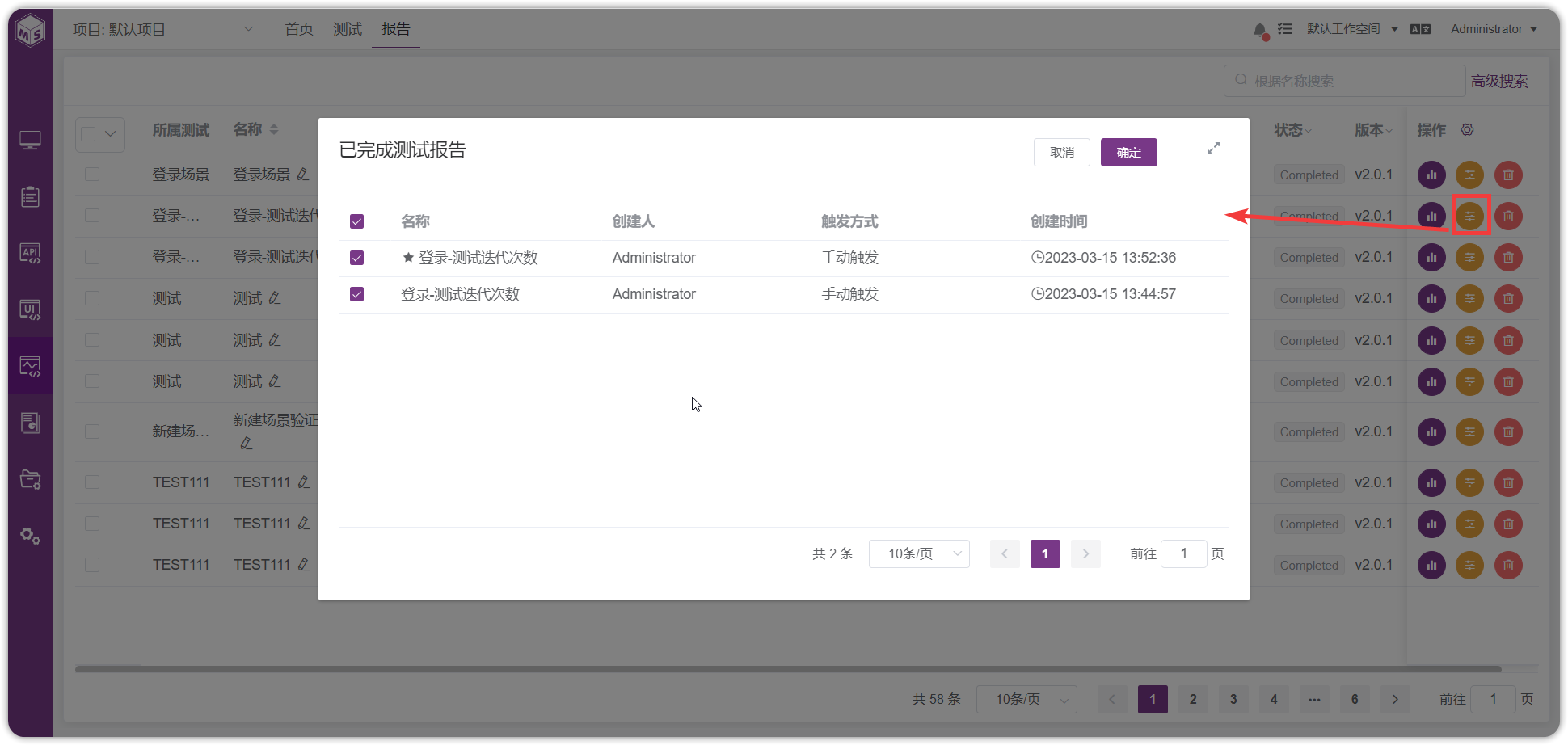The height and width of the screenshot is (745, 1568).
Task: Switch to the 首页 tab
Action: 299,29
